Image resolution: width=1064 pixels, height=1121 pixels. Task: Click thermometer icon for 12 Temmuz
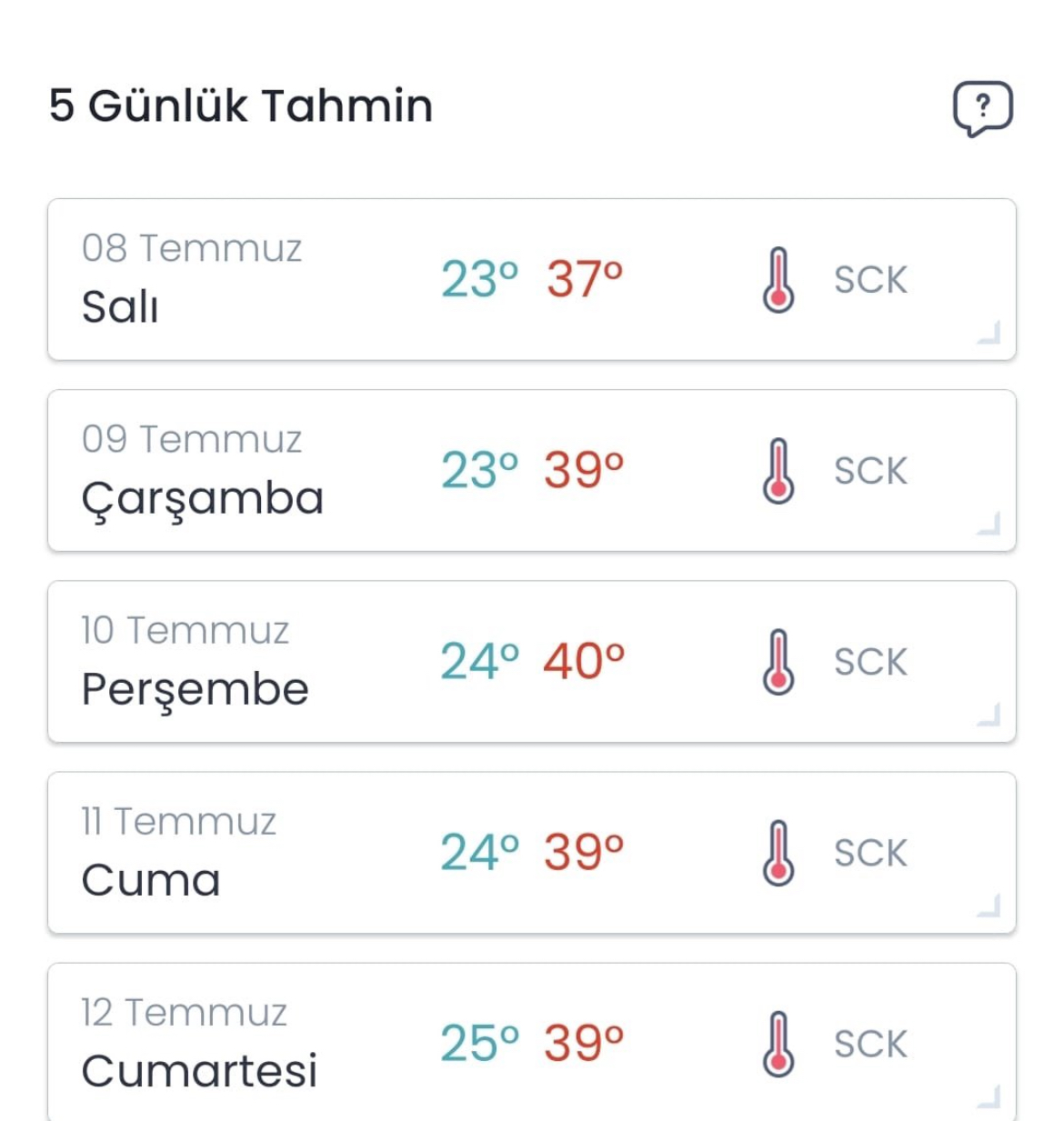click(x=778, y=1044)
